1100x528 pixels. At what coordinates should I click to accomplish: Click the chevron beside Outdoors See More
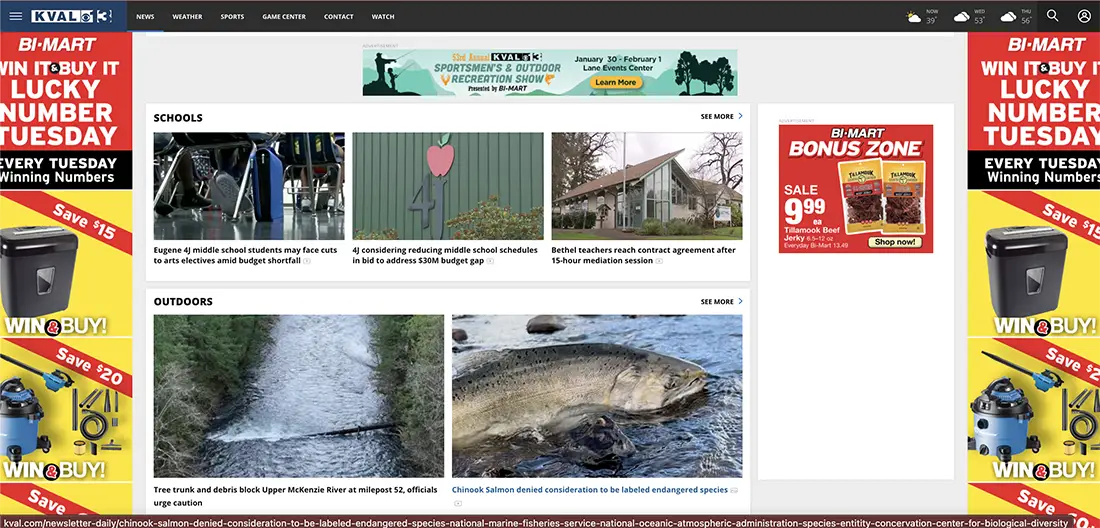[x=740, y=302]
